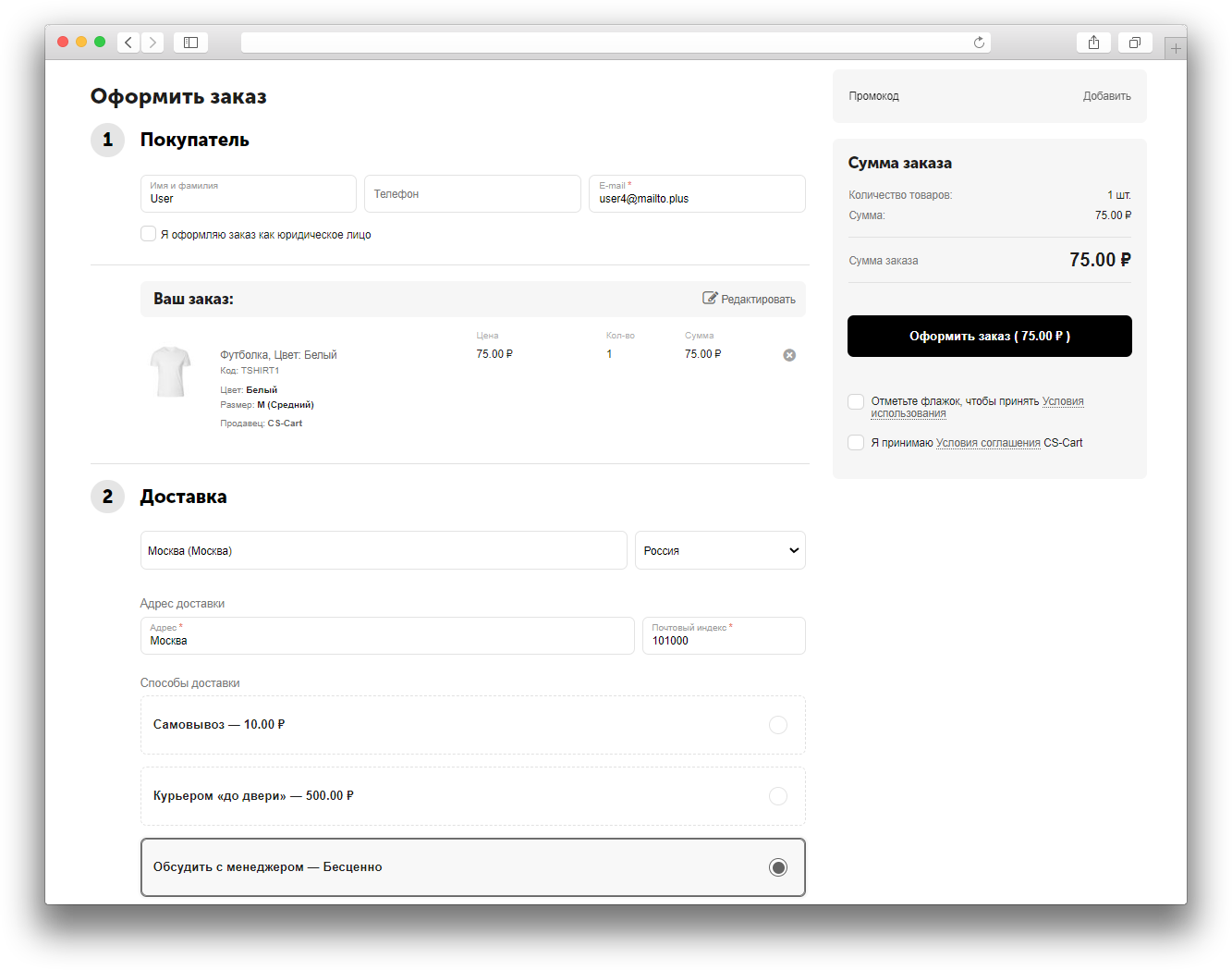Choose Курьером «до двери» delivery

pos(778,796)
